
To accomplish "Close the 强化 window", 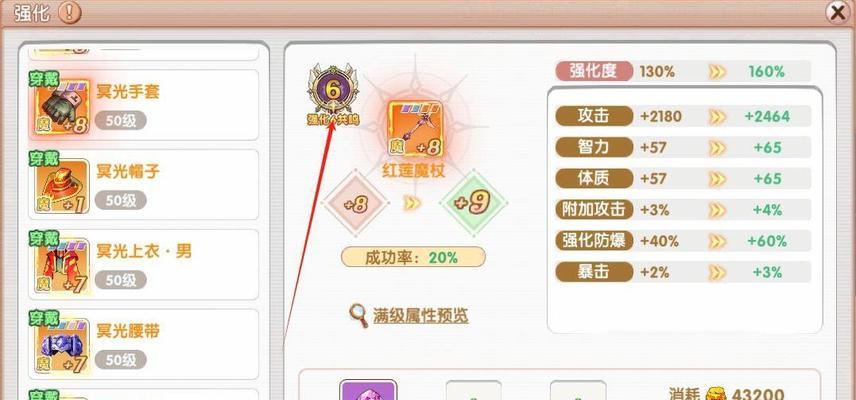I will 837,12.
